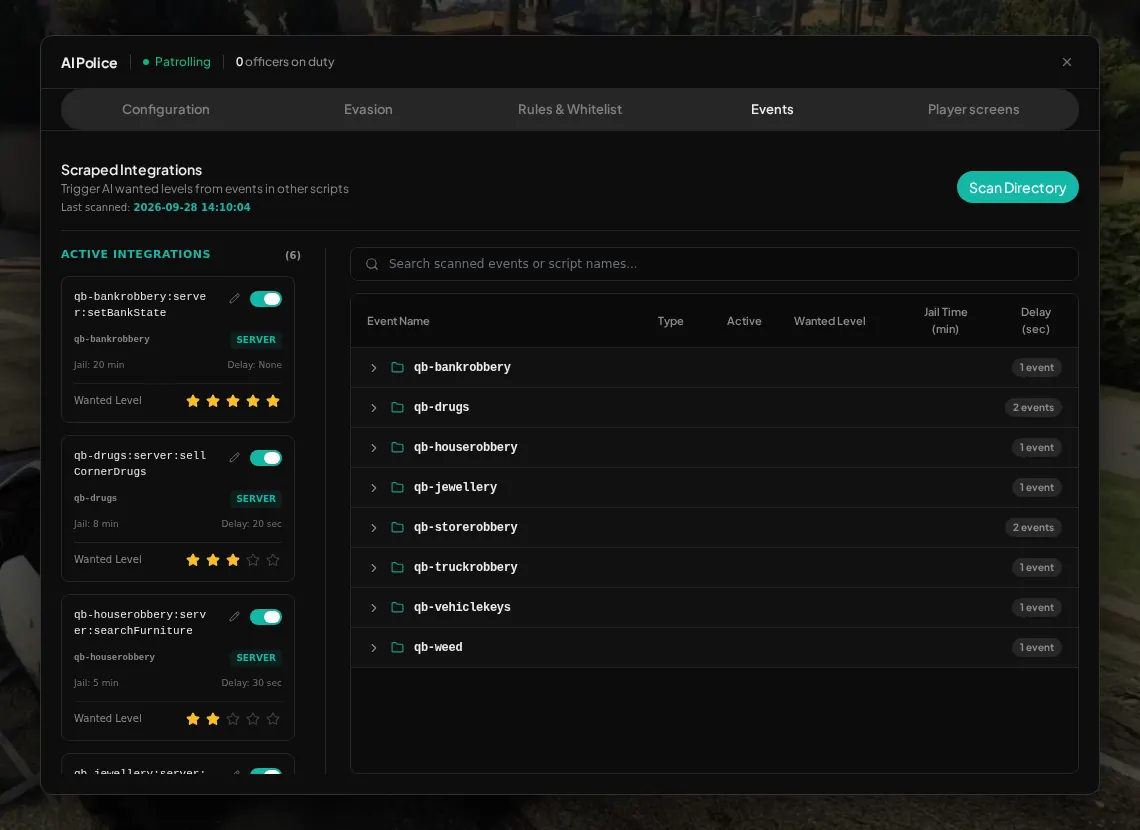Expand the qb-vehiclekeys event group
1140x830 pixels.
(374, 608)
